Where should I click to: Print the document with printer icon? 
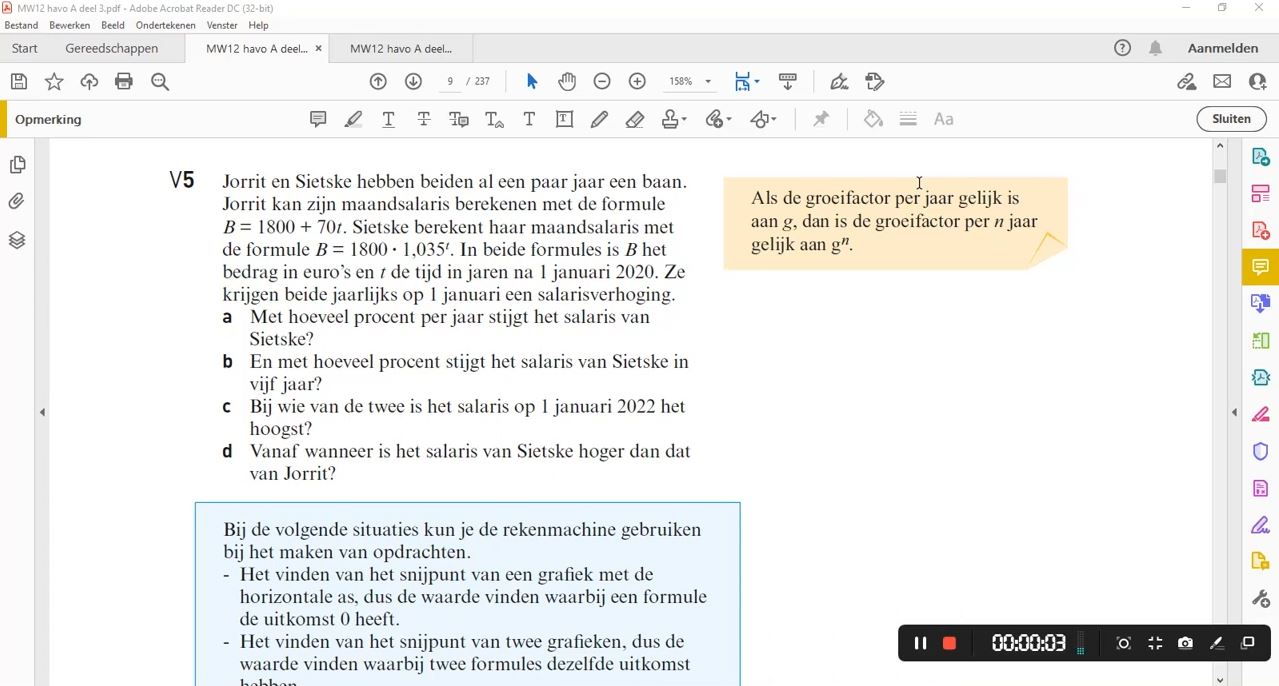(x=124, y=82)
